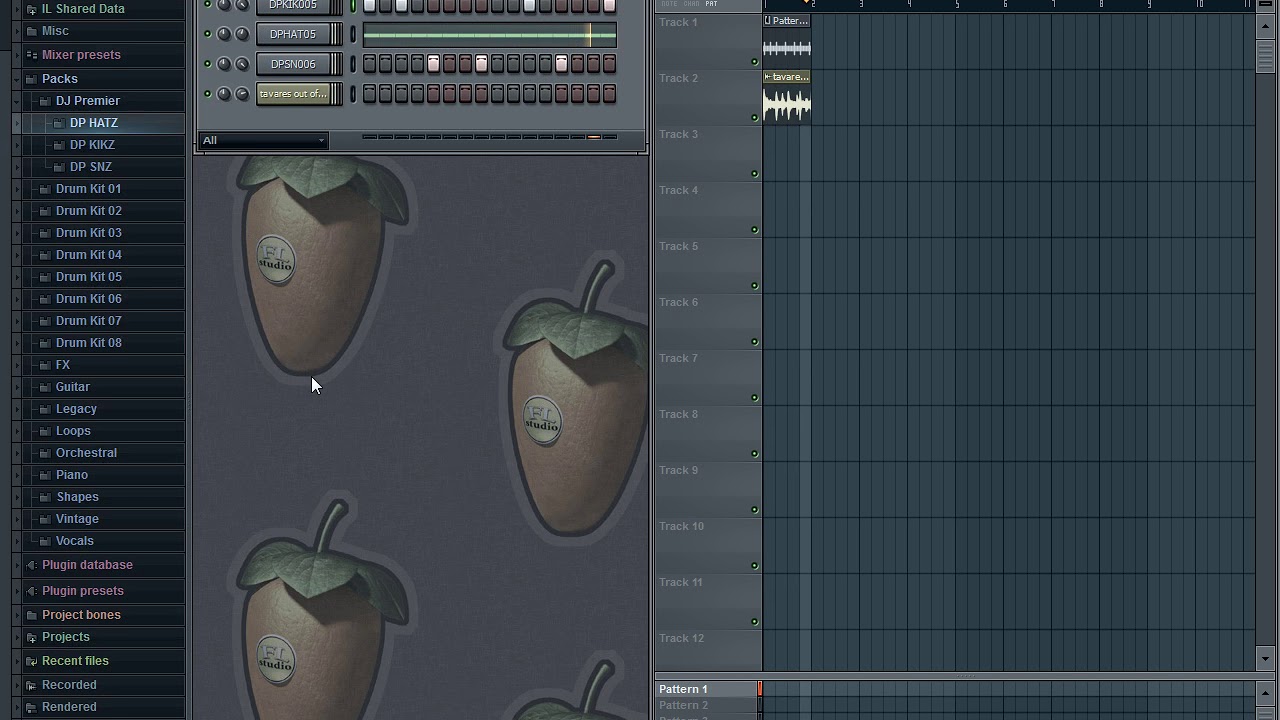The width and height of the screenshot is (1280, 720).
Task: Switch to the PAT tab in playlist
Action: click(711, 4)
